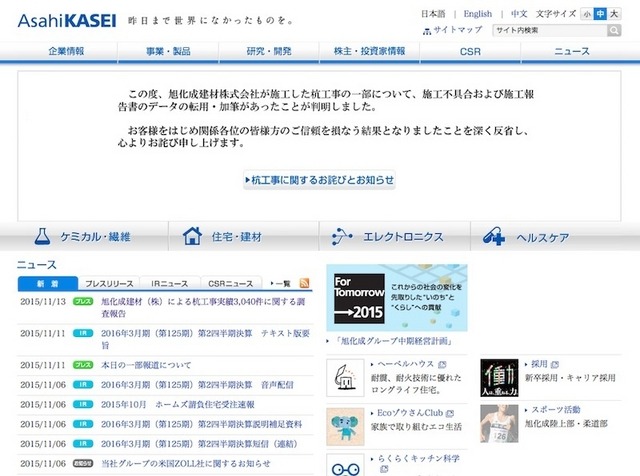Open the RSS feed icon
This screenshot has width=640, height=476.
[304, 283]
